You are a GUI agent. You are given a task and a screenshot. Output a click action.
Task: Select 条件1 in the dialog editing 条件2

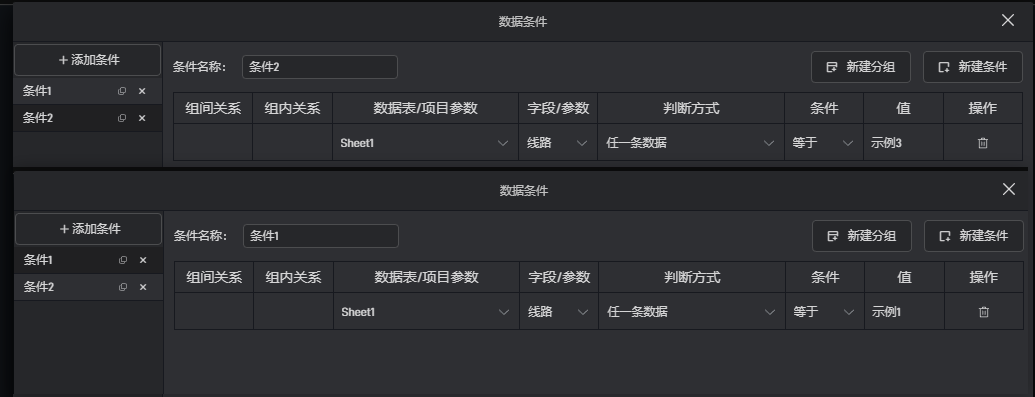coord(88,91)
